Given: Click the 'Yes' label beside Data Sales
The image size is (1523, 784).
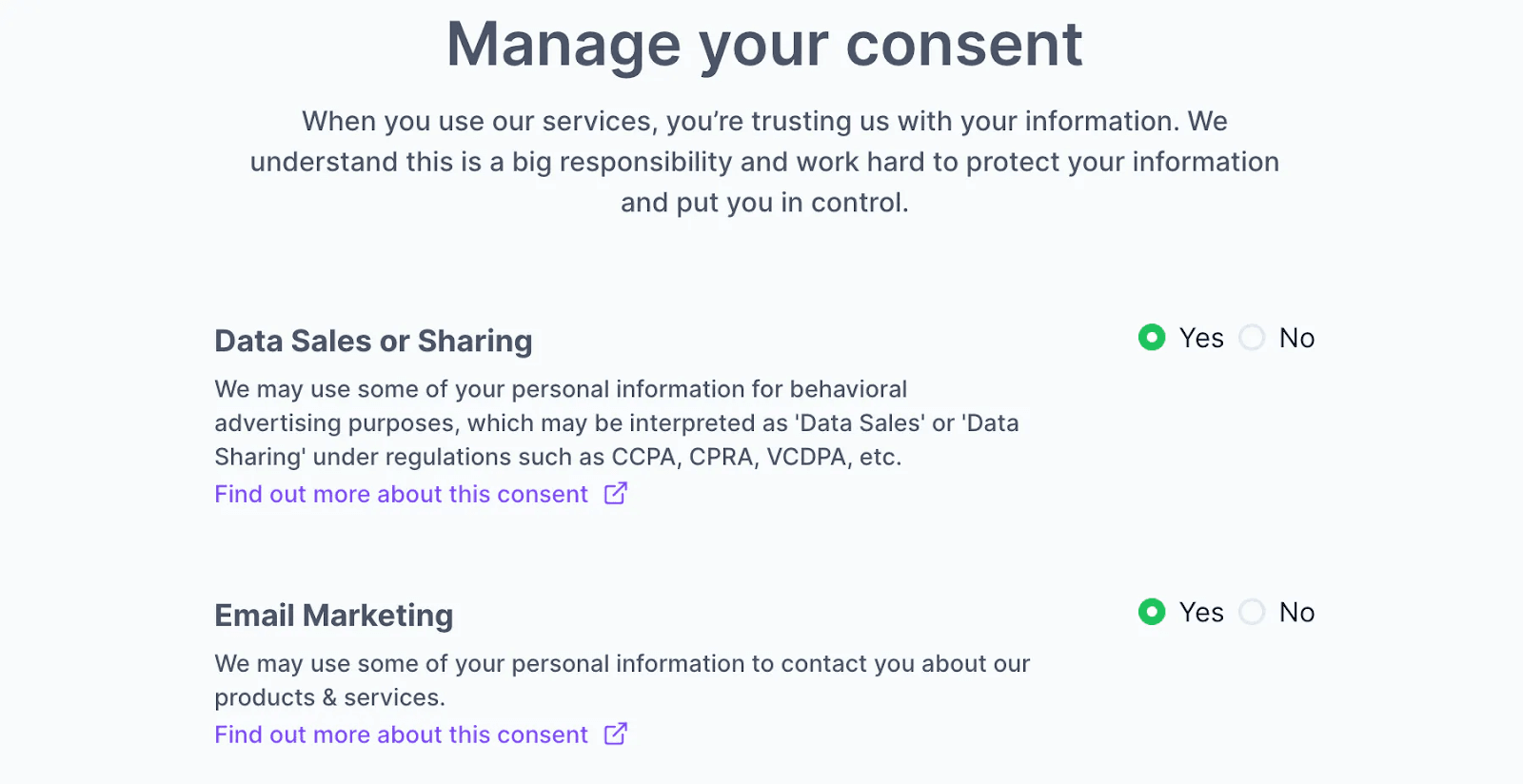Looking at the screenshot, I should [x=1201, y=338].
